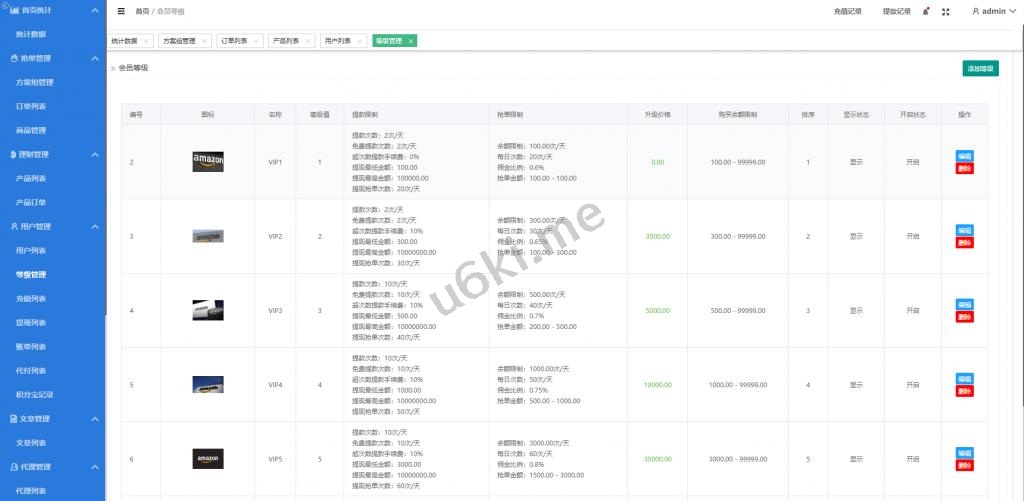Switch to the 用户列表 tab
Screen dimensions: 1024x501
[337, 41]
